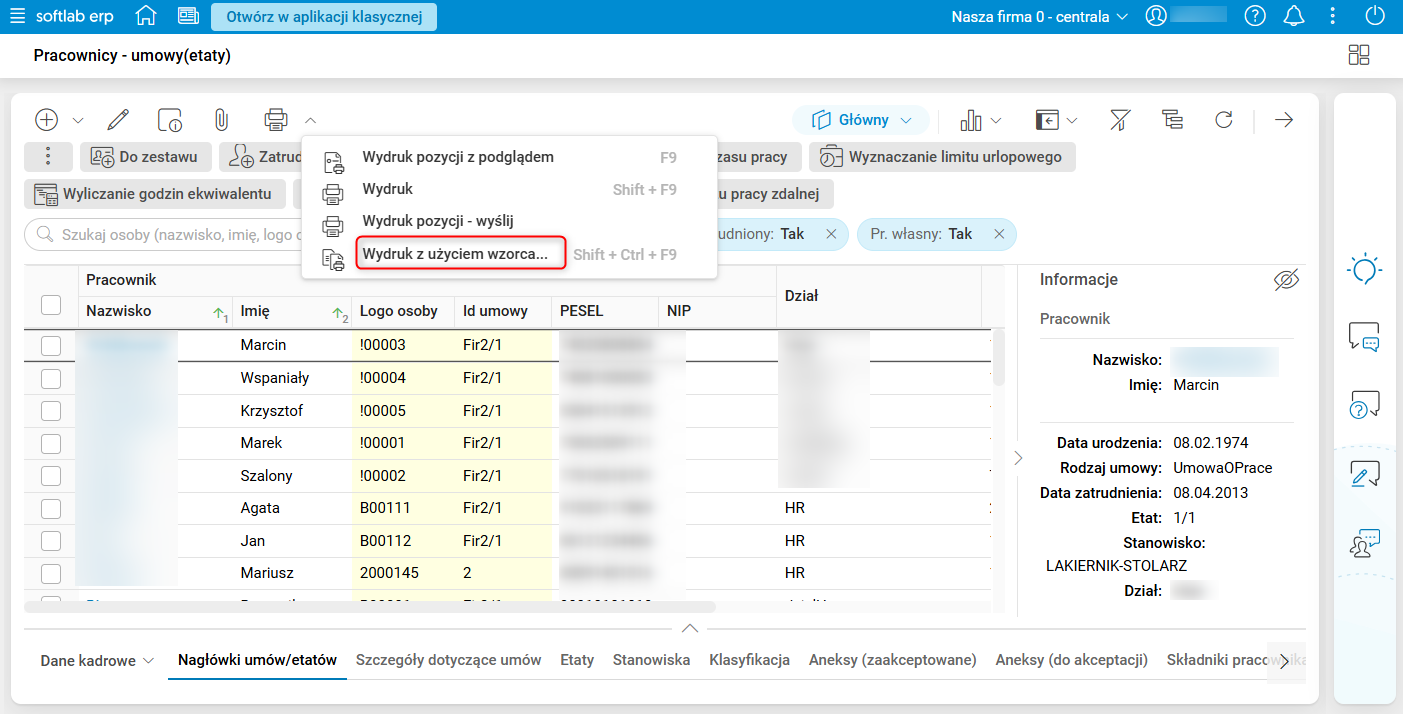This screenshot has height=714, width=1403.
Task: Open the dashboard tiles layout icon
Action: point(1359,56)
